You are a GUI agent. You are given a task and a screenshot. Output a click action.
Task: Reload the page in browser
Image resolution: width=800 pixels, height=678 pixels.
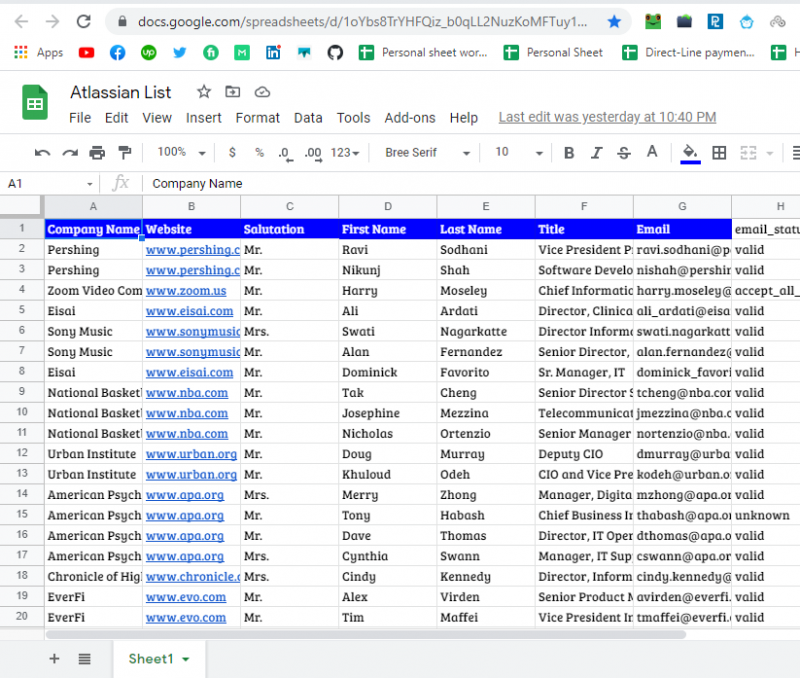[84, 21]
